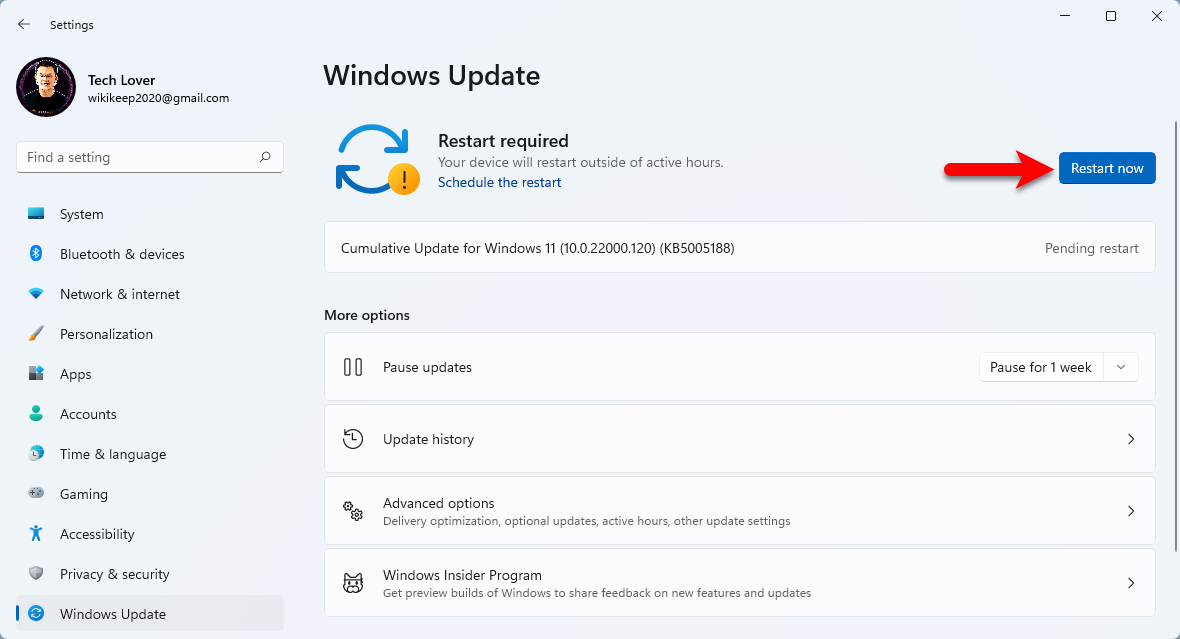1180x639 pixels.
Task: Click the Gaming controller icon
Action: coord(36,493)
